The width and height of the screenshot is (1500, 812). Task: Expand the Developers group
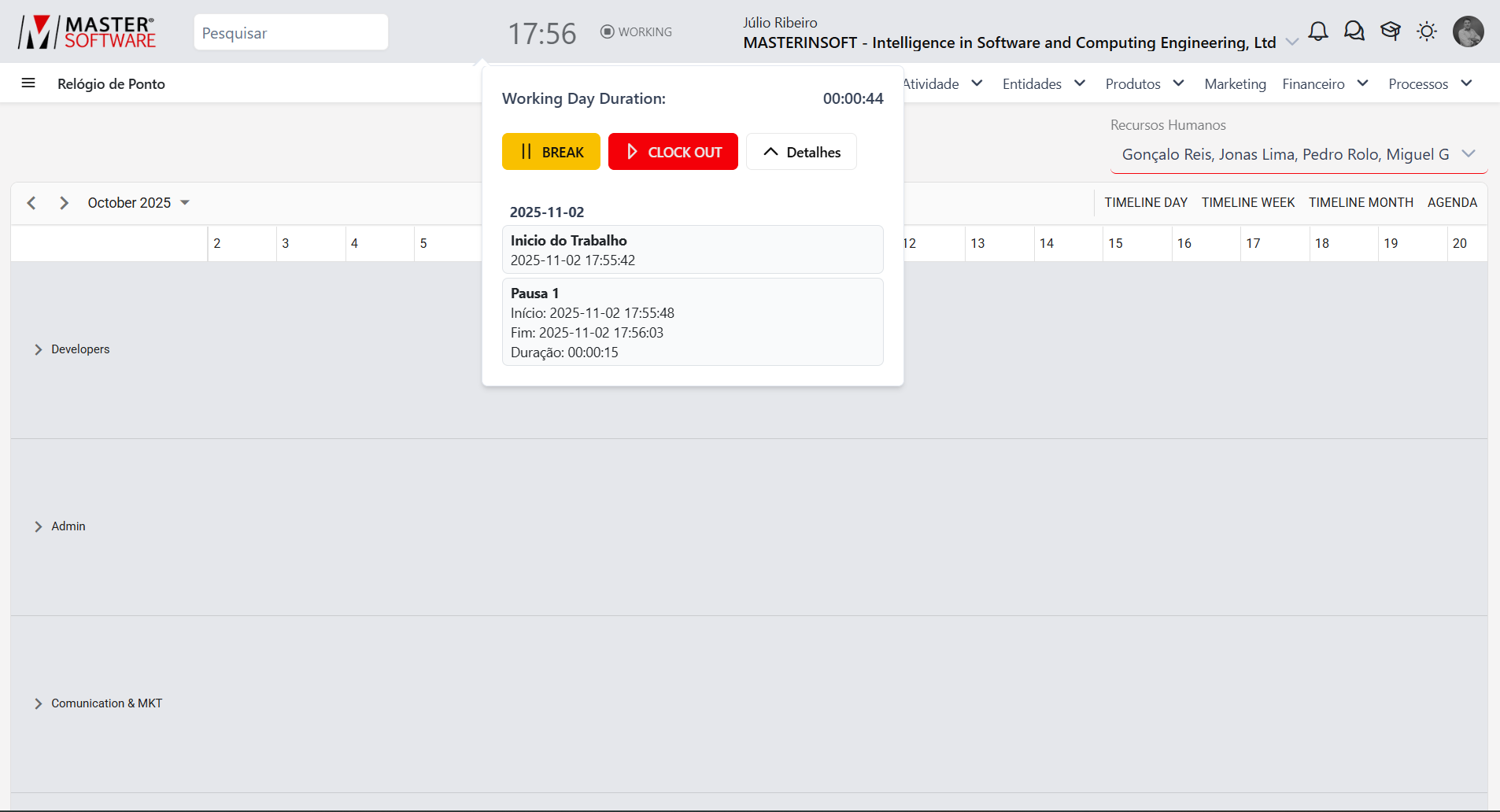click(x=38, y=349)
